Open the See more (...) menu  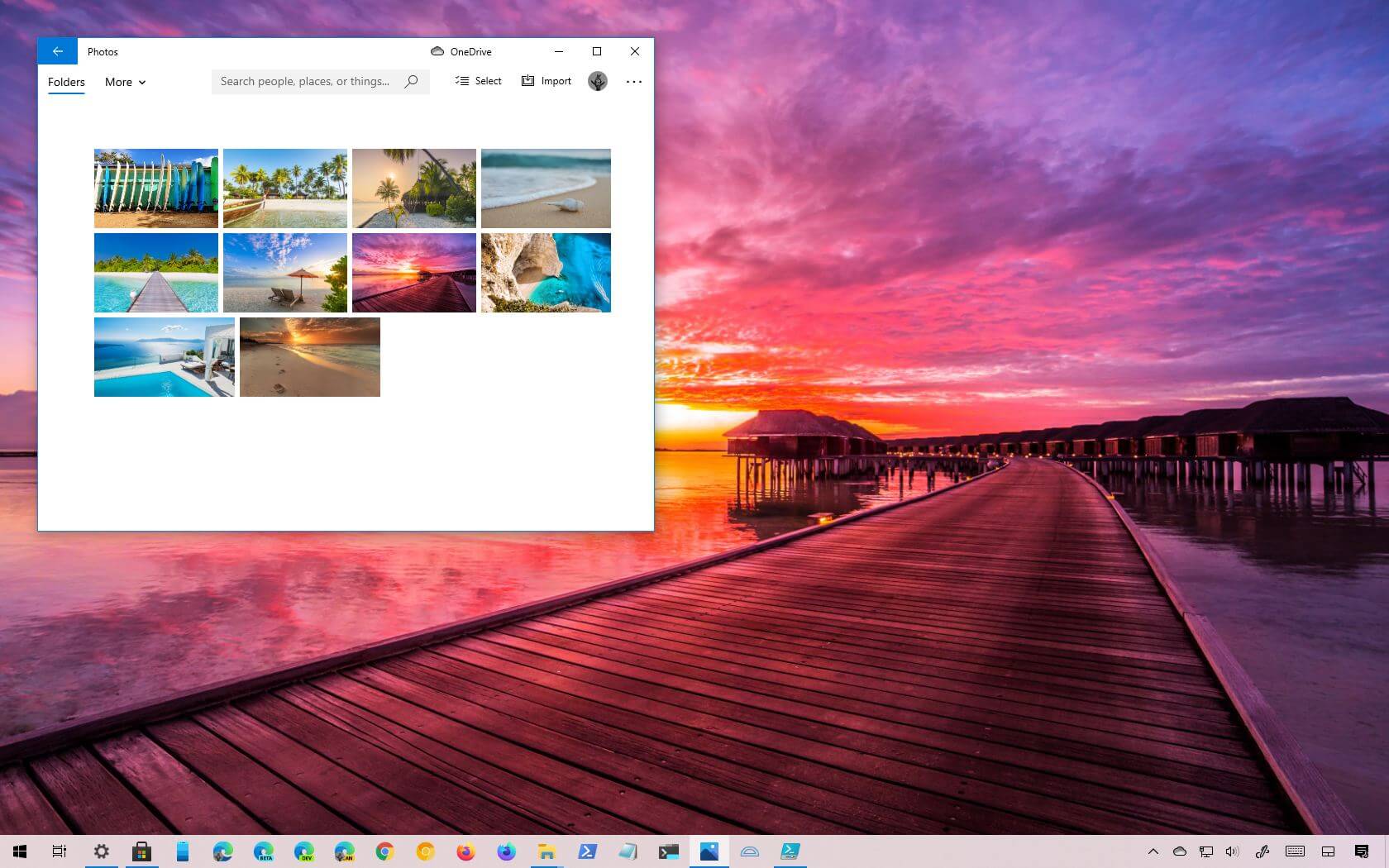[x=633, y=81]
